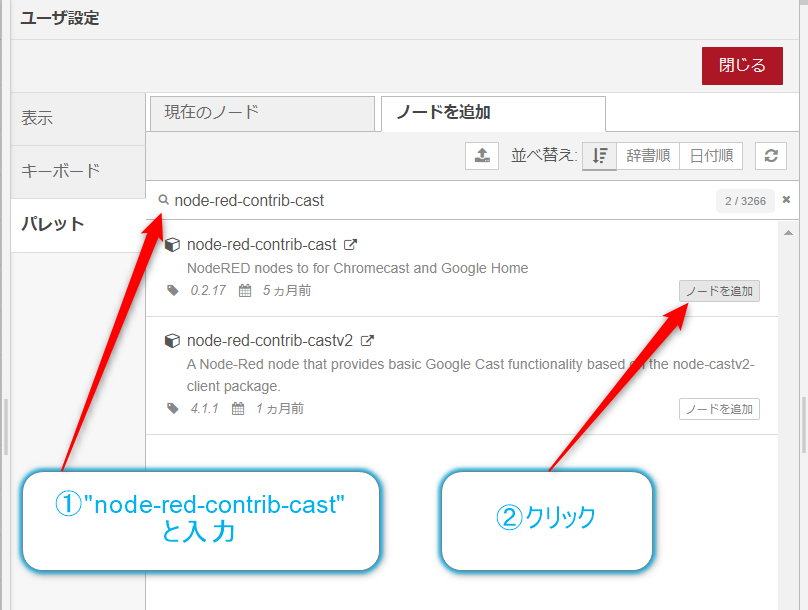Click the castv2 Google Cast functionality description
This screenshot has height=610, width=808.
click(x=470, y=375)
